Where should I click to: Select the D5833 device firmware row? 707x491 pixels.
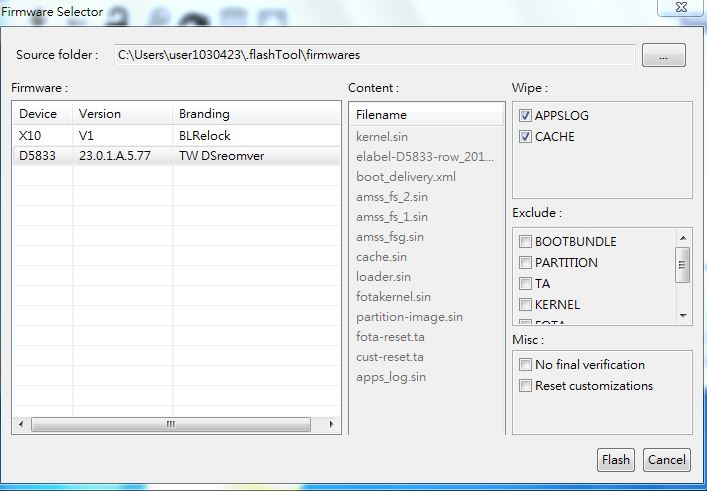177,156
